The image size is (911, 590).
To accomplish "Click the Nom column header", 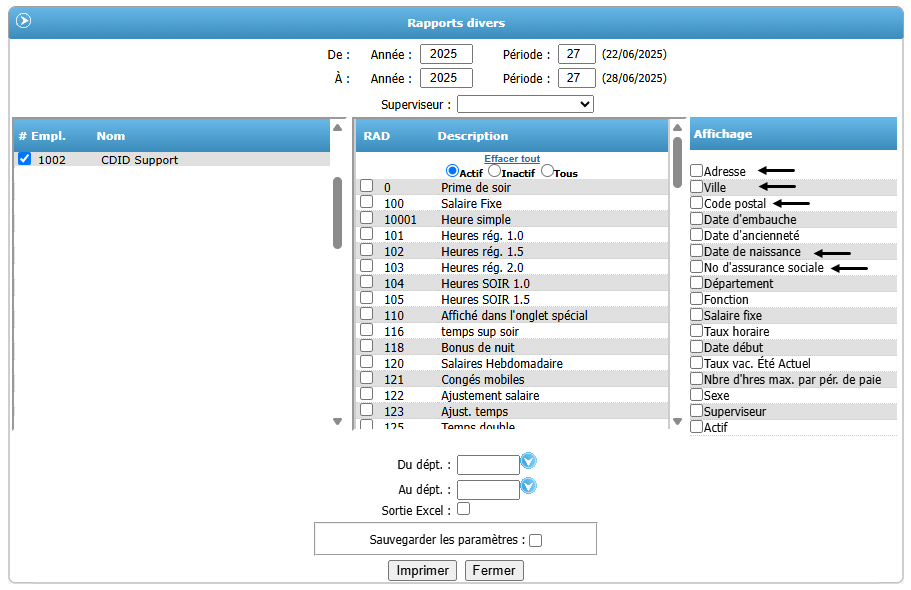I will [x=110, y=136].
